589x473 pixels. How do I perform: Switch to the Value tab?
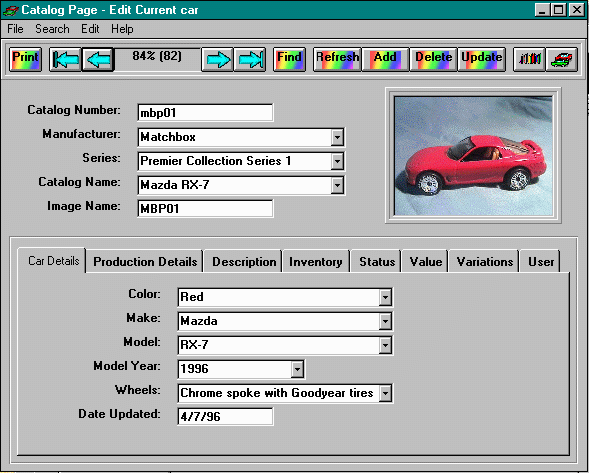pos(426,261)
